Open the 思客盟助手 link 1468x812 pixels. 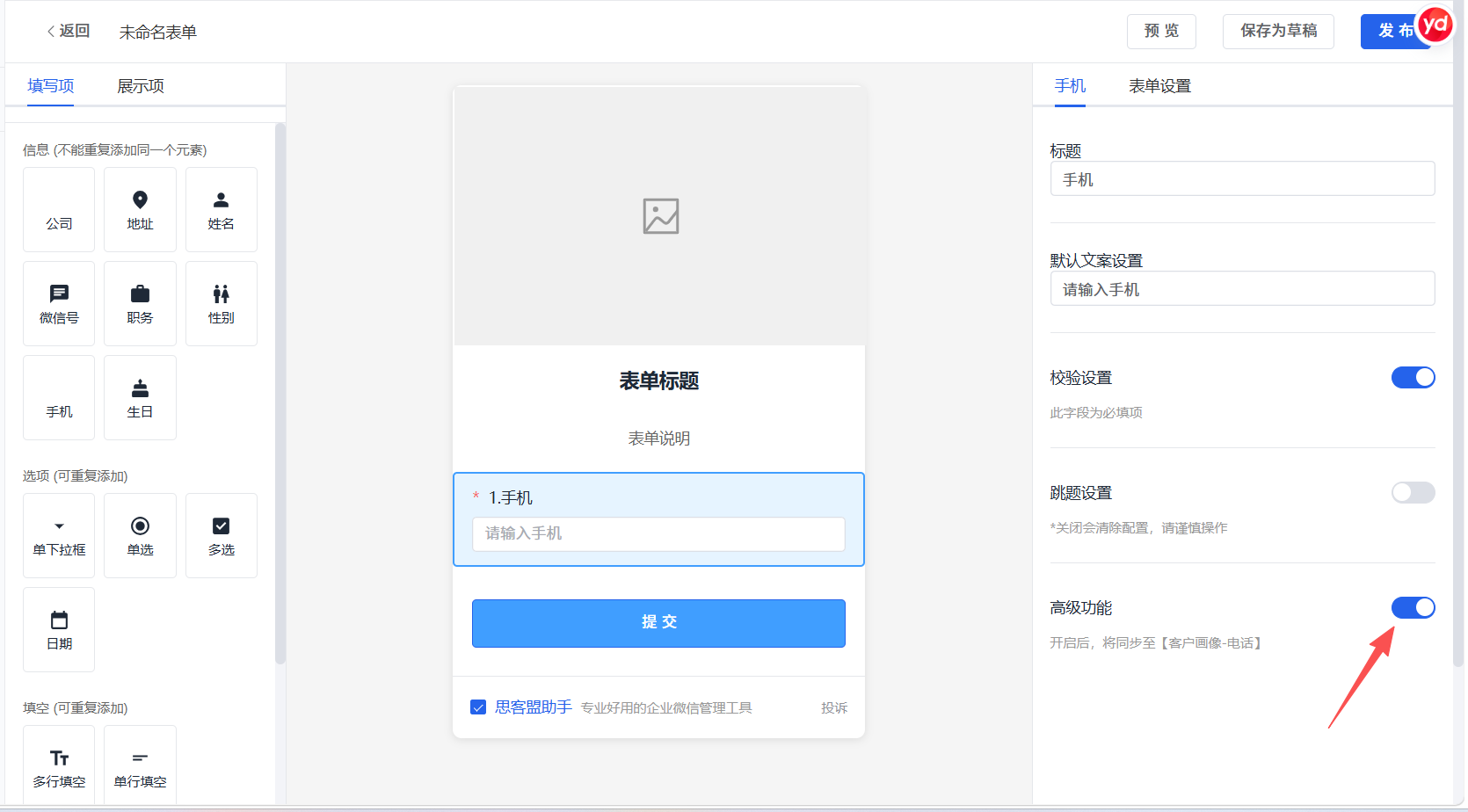533,707
